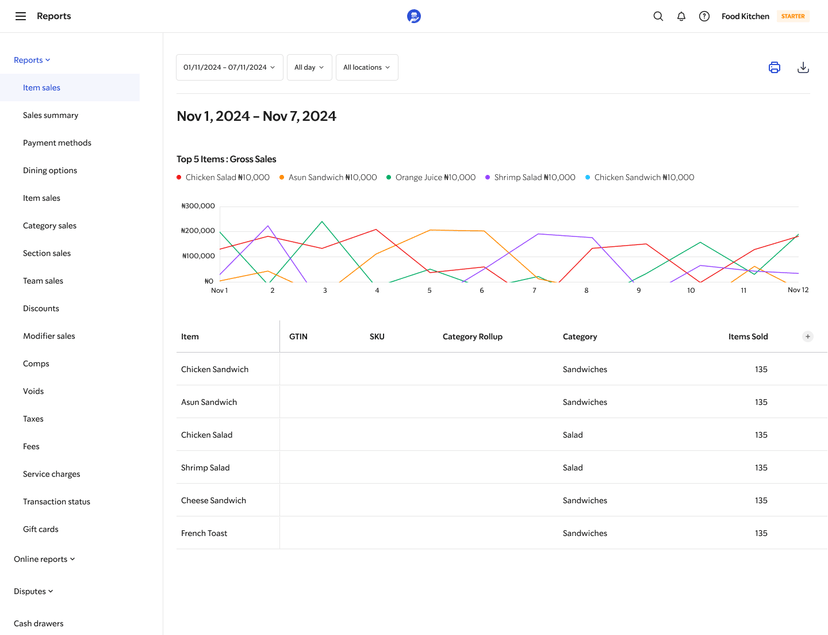Click Salad category in Shrimp Salad row

[573, 468]
